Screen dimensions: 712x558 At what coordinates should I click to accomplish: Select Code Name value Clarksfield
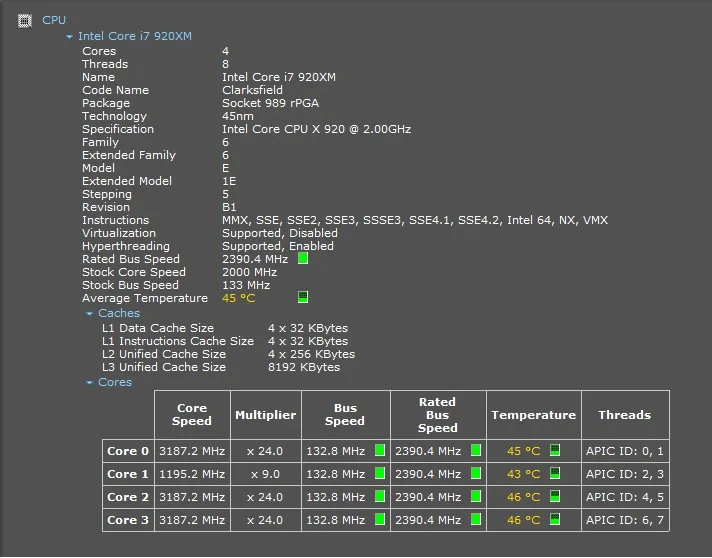coord(252,90)
